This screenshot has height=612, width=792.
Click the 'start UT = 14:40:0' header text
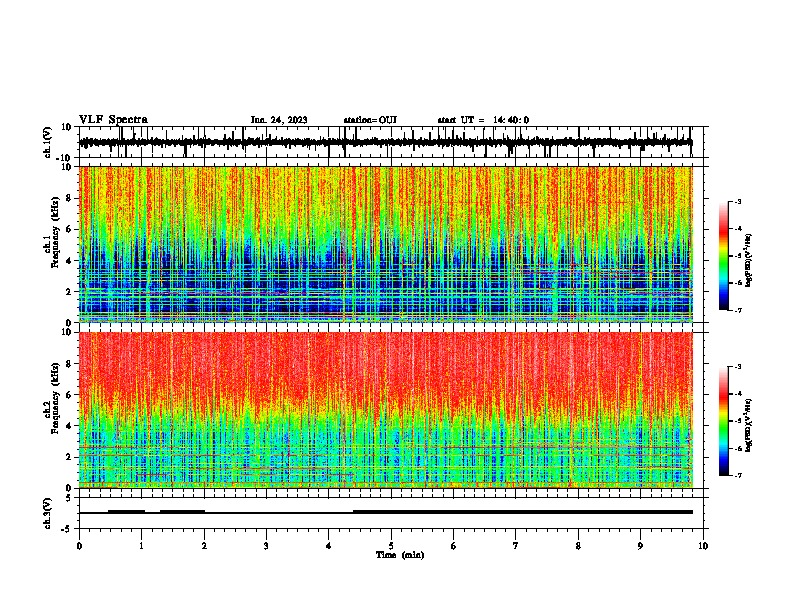pos(483,120)
